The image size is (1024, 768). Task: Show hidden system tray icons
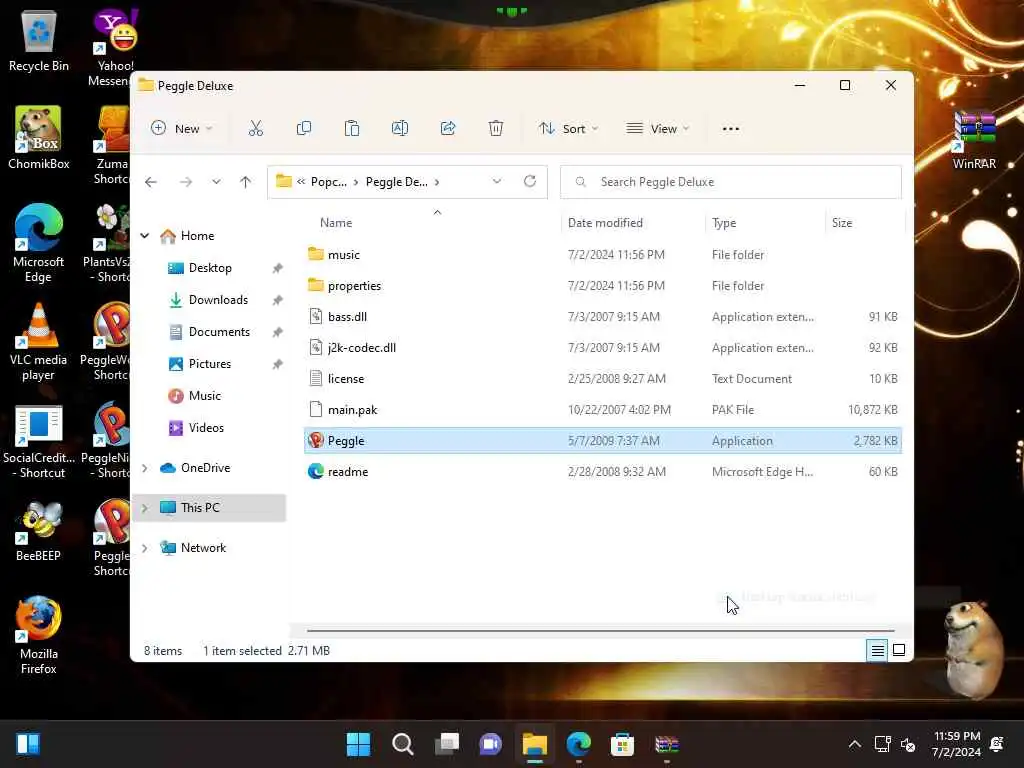[854, 744]
